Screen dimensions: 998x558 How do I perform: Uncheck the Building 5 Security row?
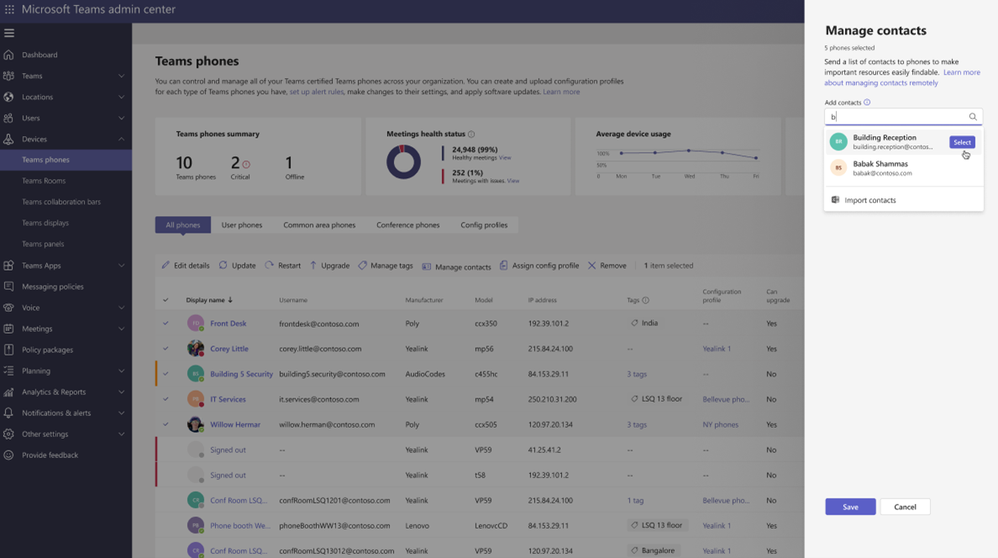pyautogui.click(x=165, y=374)
